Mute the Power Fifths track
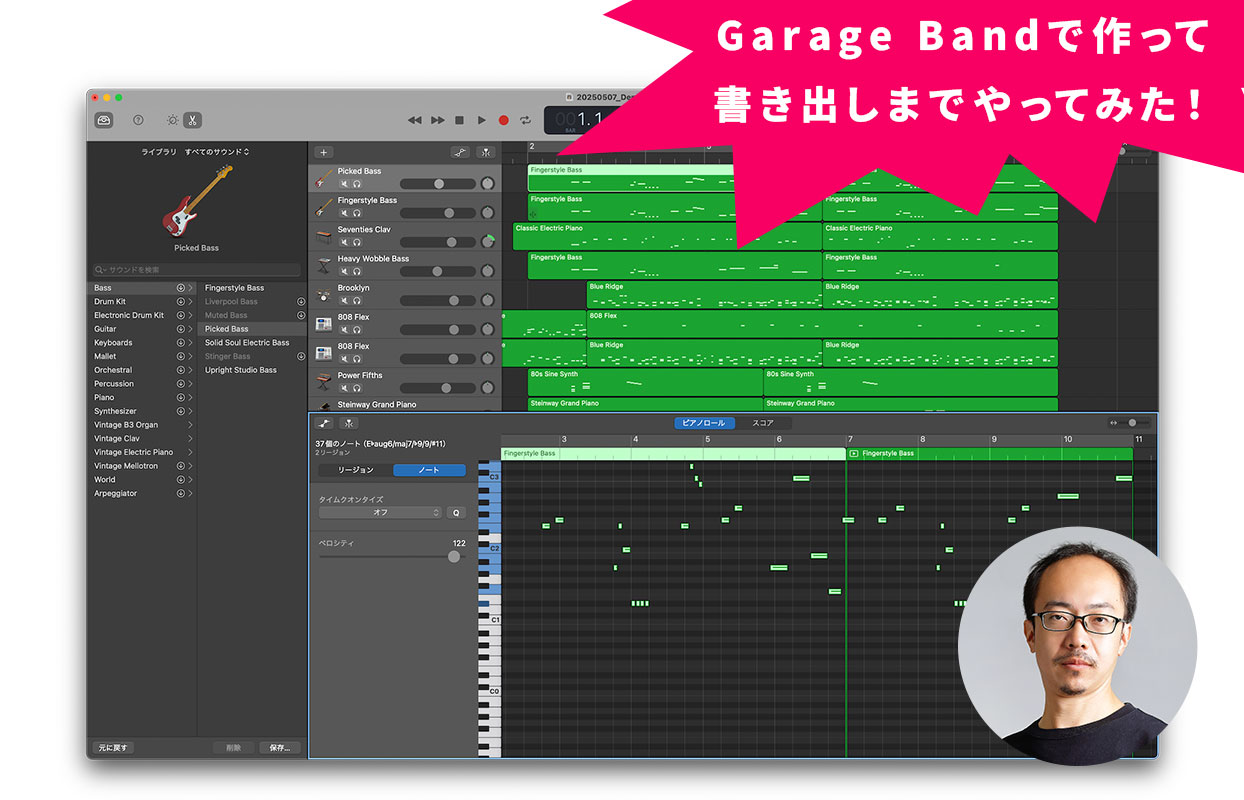1244x800 pixels. [x=343, y=388]
